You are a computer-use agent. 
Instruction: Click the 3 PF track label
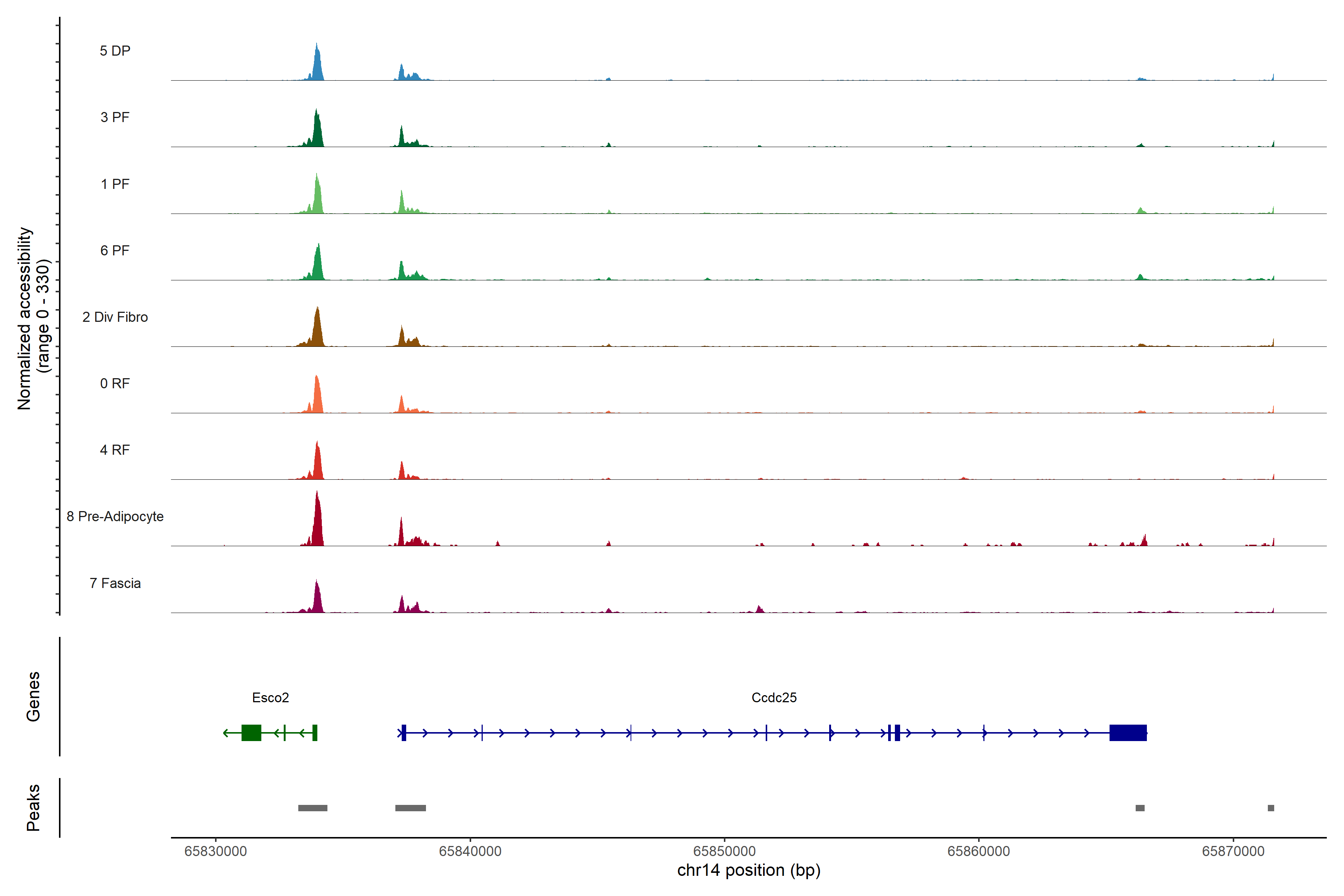[x=115, y=117]
